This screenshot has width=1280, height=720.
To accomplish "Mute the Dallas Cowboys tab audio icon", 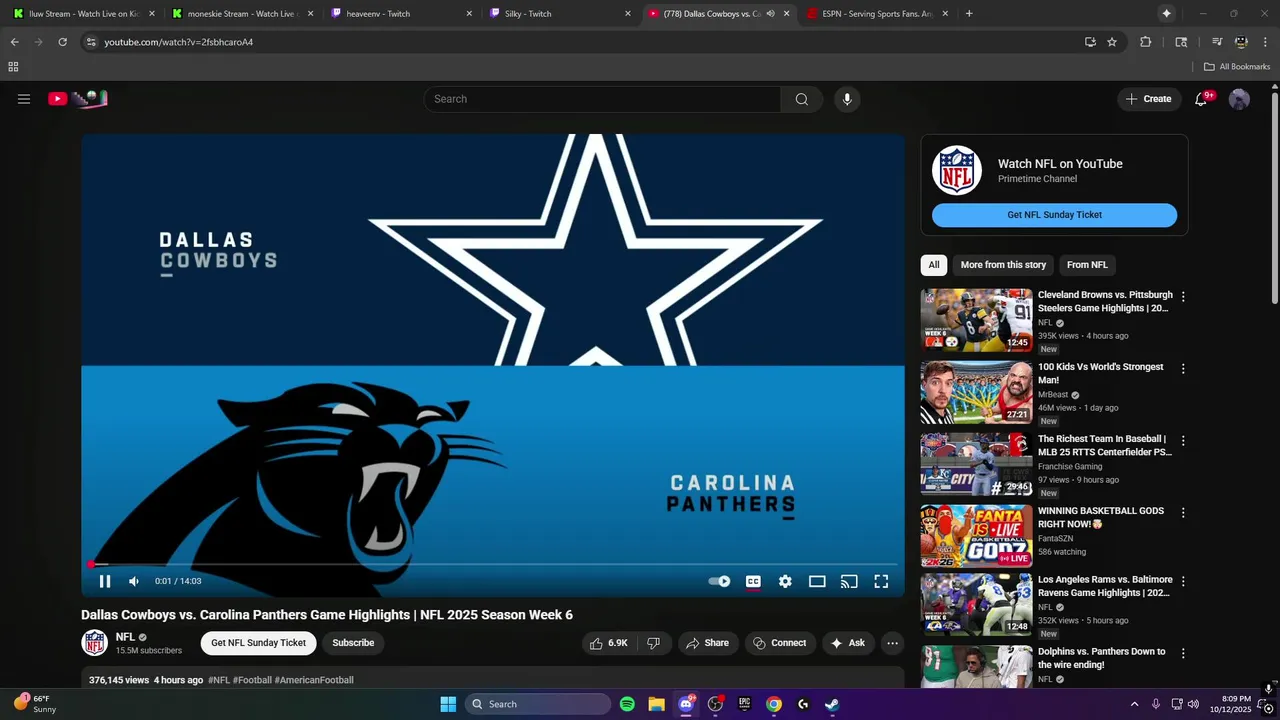I will tap(770, 14).
